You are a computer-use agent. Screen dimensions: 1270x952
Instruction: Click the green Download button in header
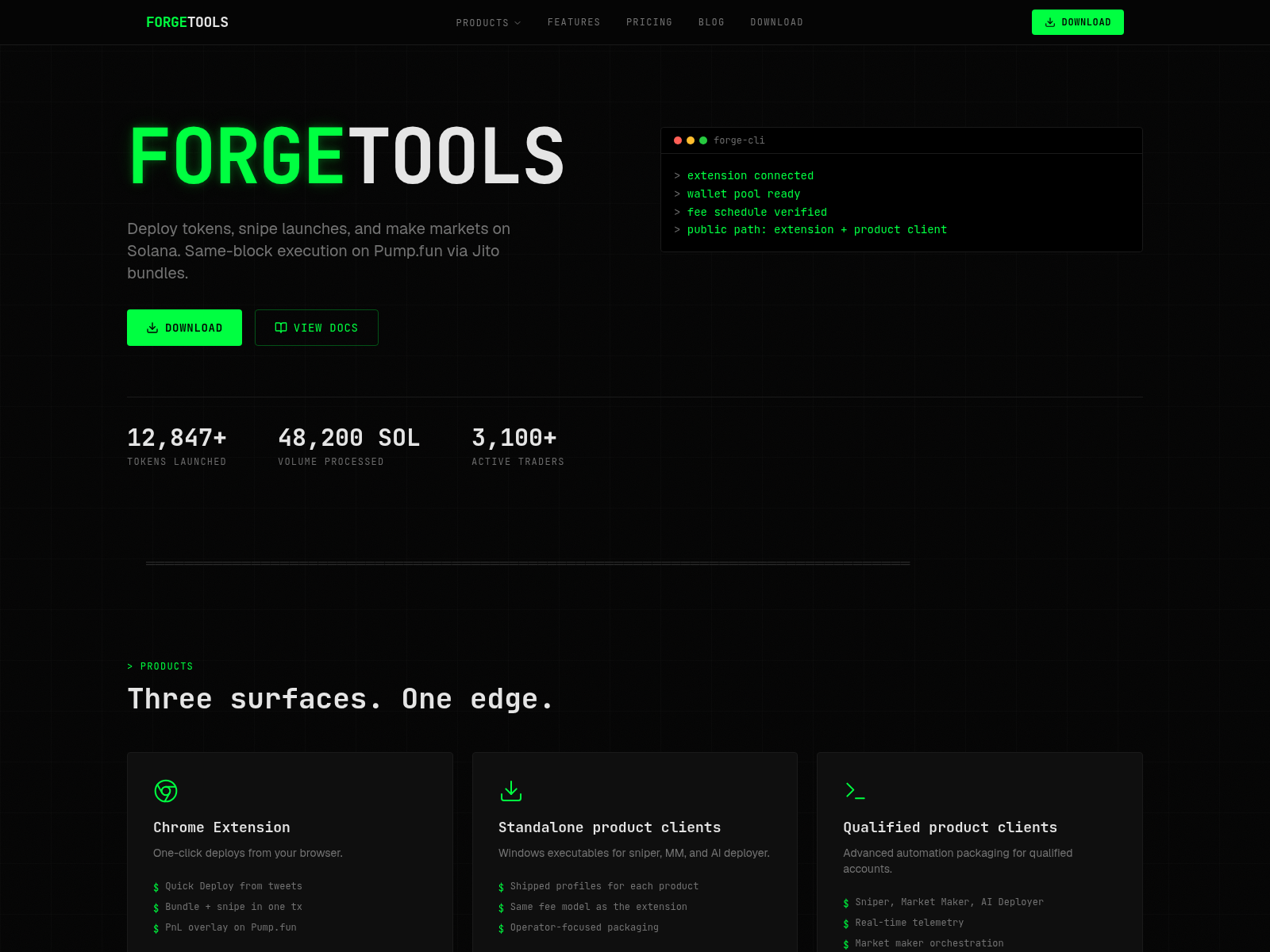(1078, 22)
